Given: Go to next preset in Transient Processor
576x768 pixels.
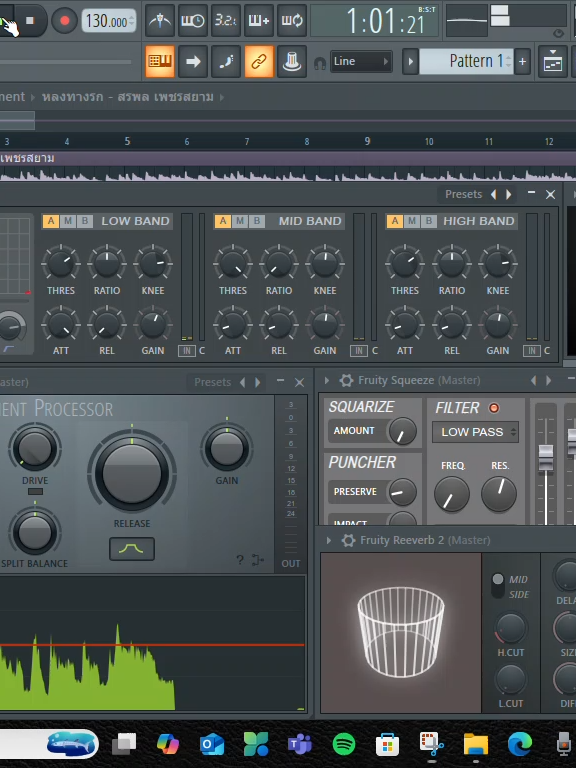Looking at the screenshot, I should tap(258, 382).
